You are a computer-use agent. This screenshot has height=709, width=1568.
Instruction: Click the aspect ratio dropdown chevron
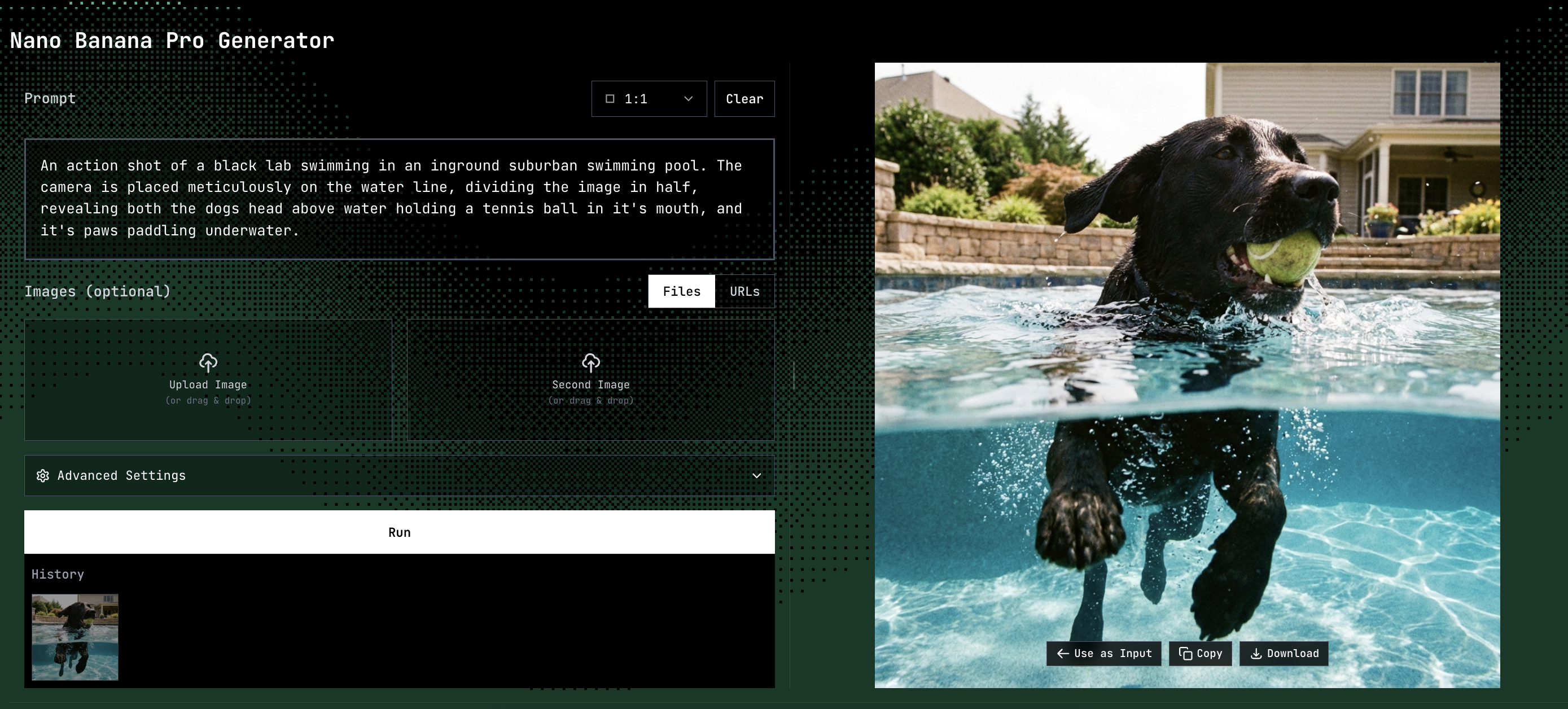tap(689, 99)
